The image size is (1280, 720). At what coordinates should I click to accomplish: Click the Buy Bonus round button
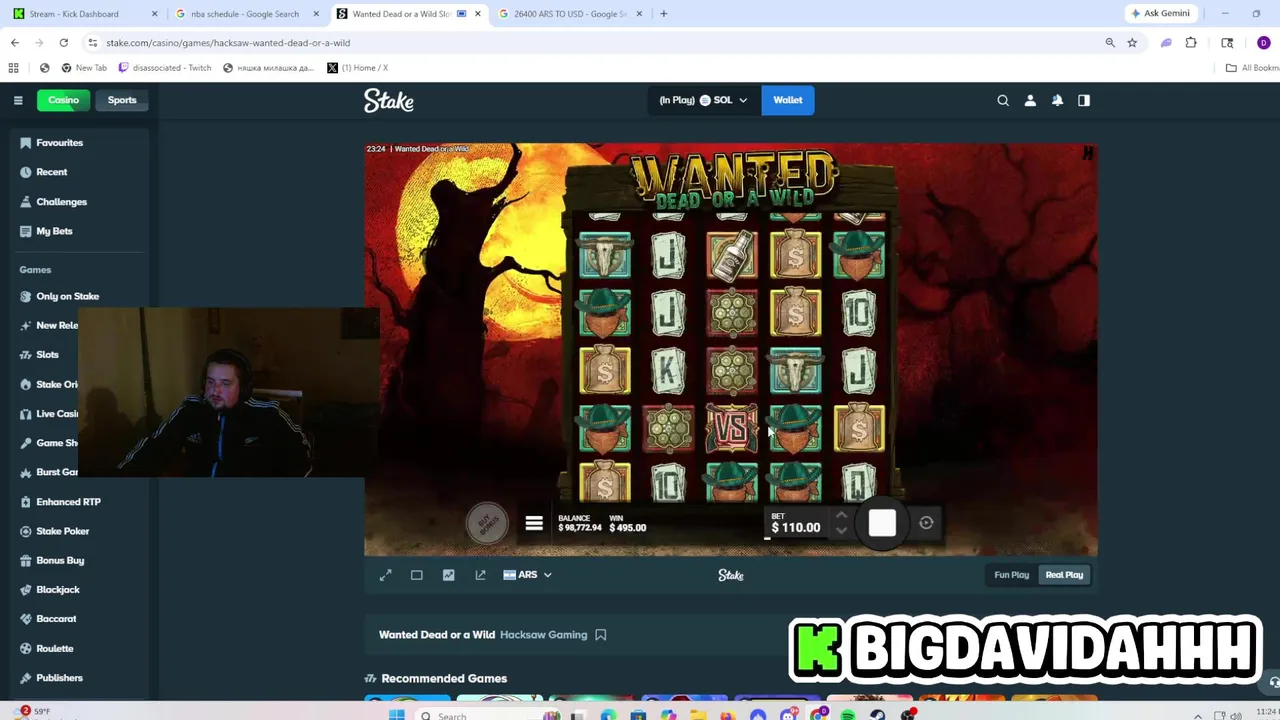(487, 523)
